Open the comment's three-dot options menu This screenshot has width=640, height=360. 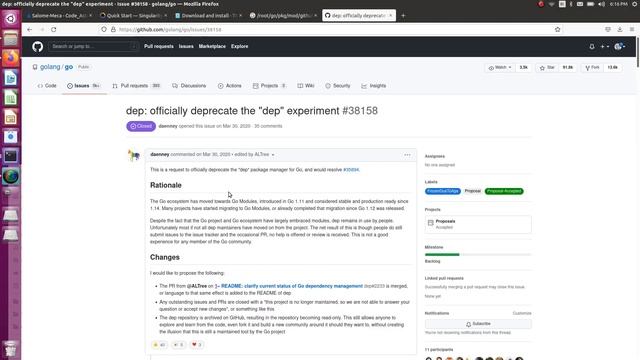407,155
